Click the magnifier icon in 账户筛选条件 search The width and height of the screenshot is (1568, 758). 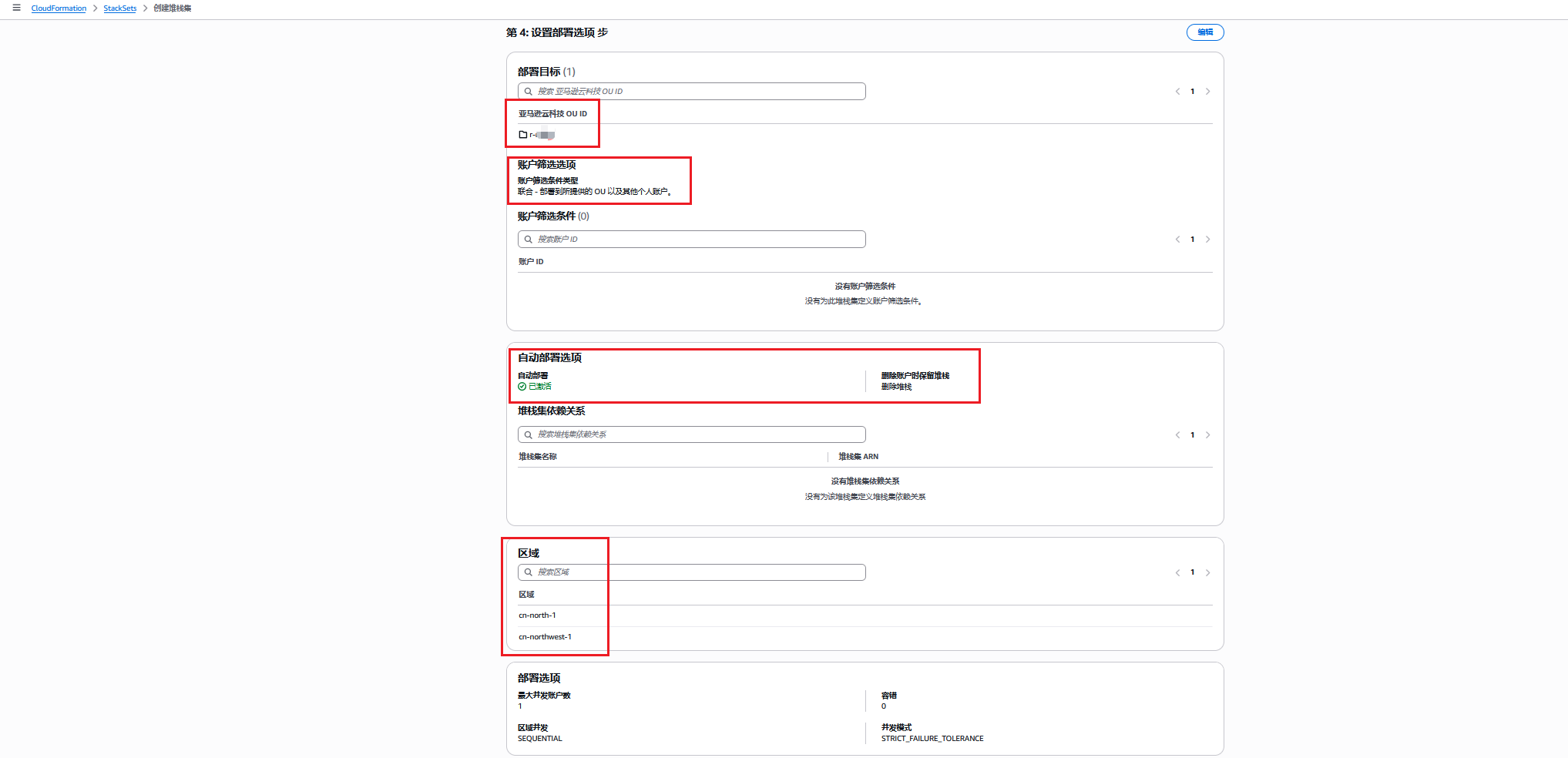click(x=529, y=239)
